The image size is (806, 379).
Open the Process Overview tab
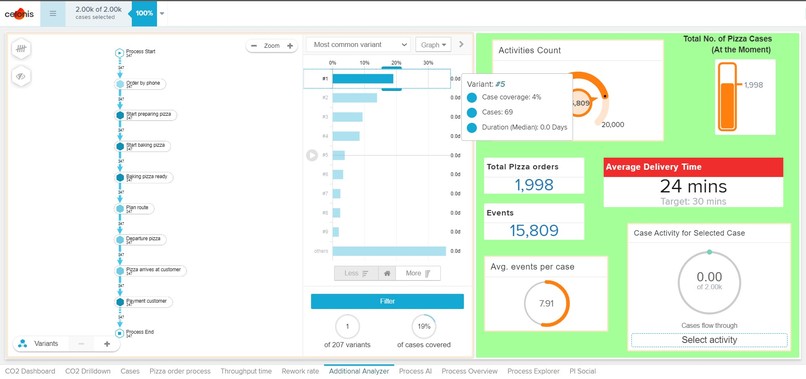pyautogui.click(x=469, y=371)
